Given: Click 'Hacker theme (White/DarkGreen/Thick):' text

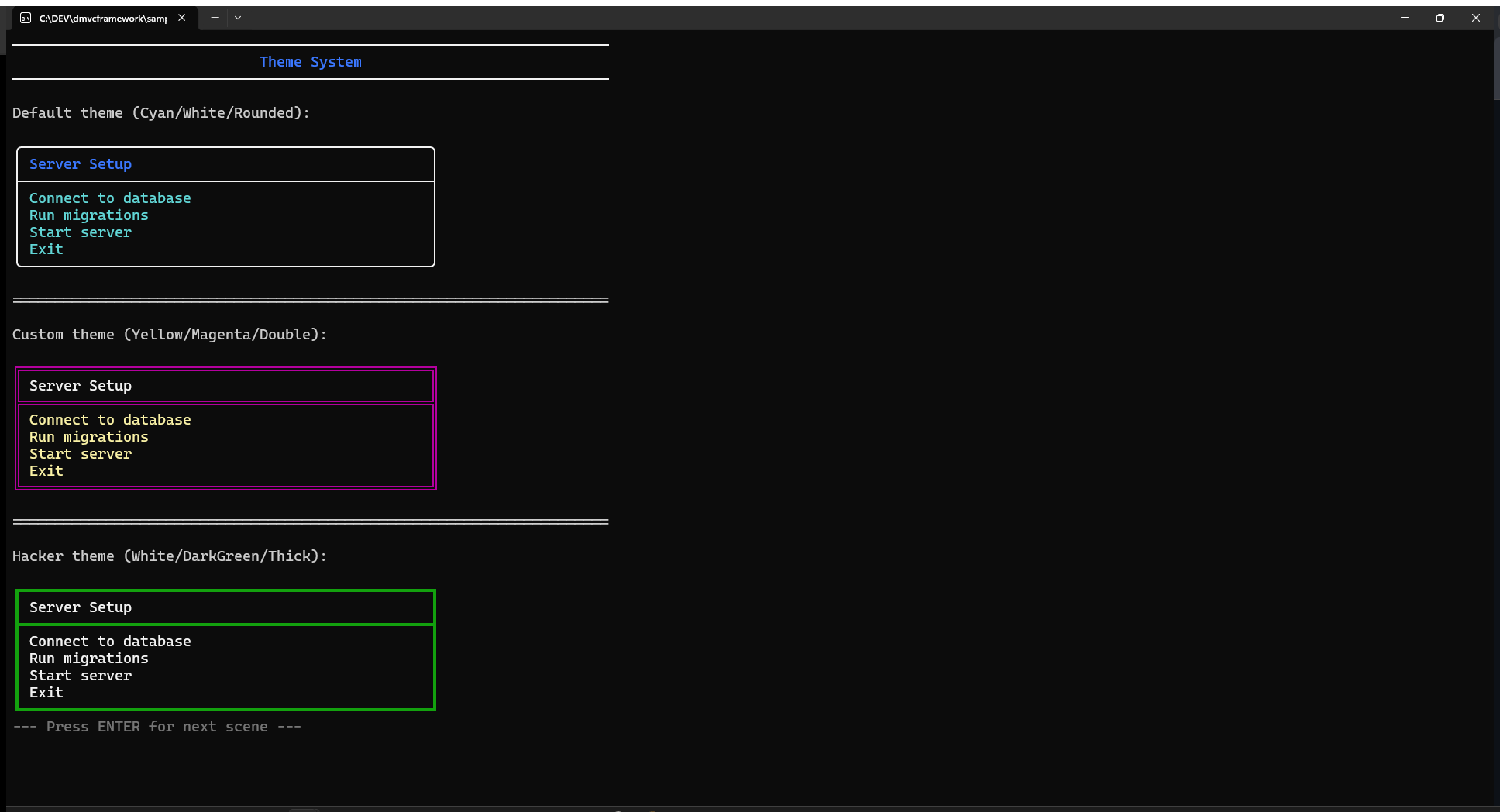Looking at the screenshot, I should (x=170, y=556).
